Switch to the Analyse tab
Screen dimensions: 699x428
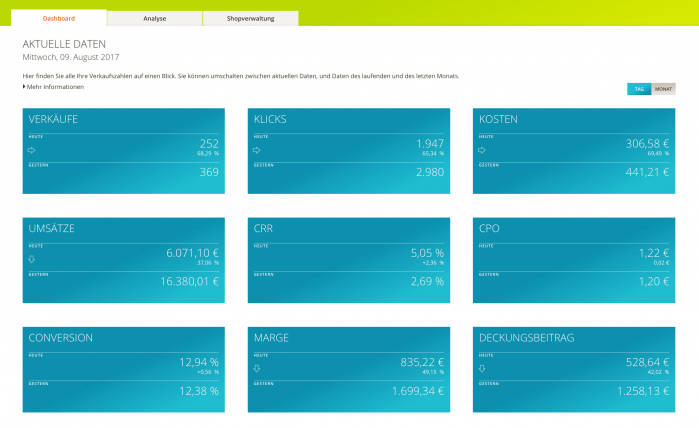point(154,18)
